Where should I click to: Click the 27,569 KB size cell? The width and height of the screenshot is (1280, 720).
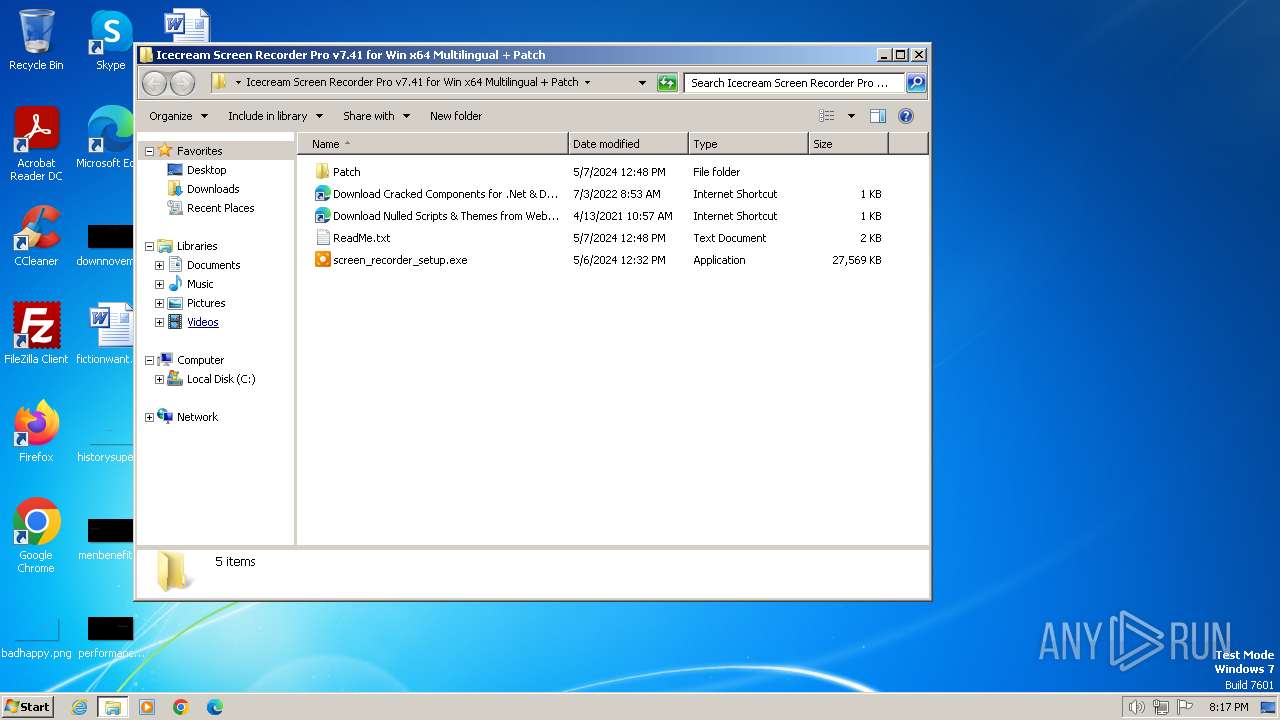(x=857, y=260)
